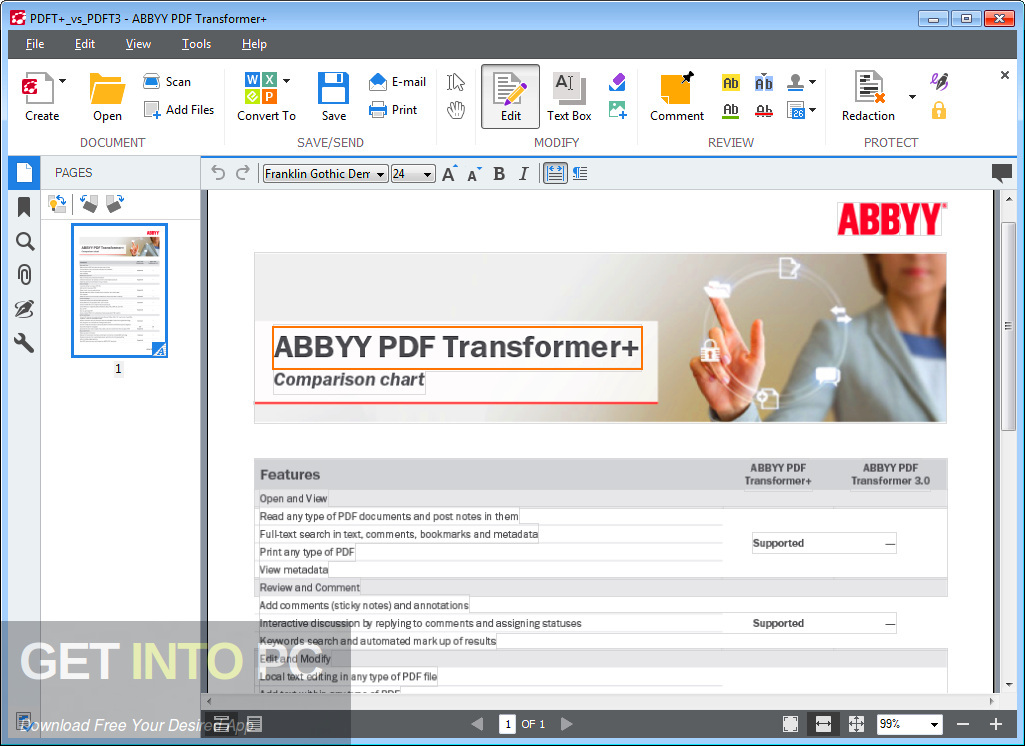Screen dimensions: 1025x746
Task: Open the Search sidebar panel
Action: coord(24,241)
